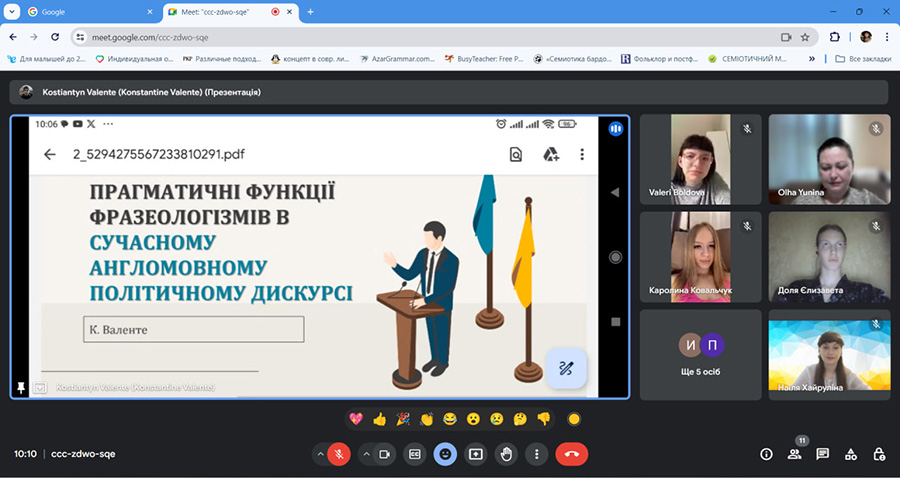This screenshot has width=900, height=478.
Task: Open tab search dropdown arrow
Action: (x=11, y=11)
